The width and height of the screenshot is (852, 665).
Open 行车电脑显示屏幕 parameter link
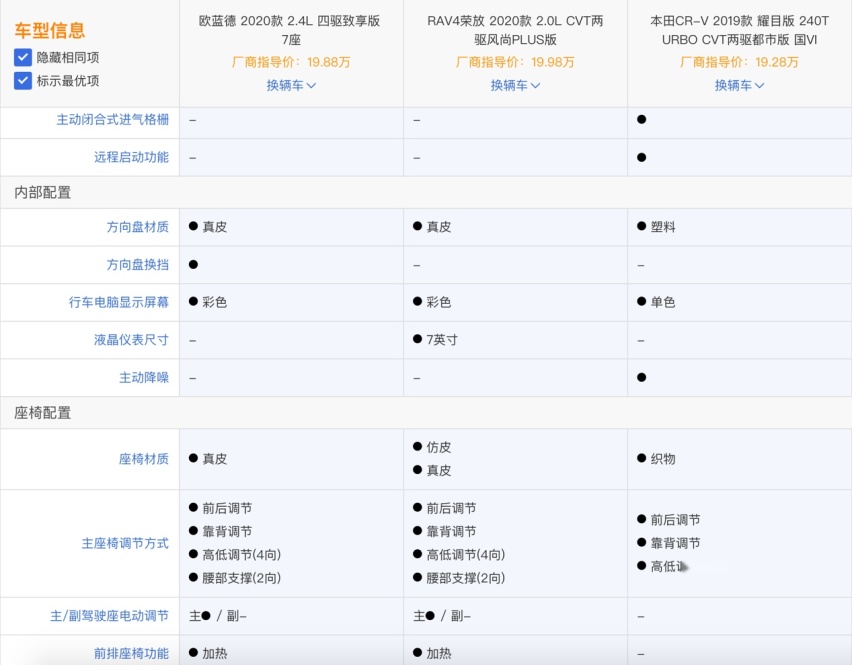118,302
